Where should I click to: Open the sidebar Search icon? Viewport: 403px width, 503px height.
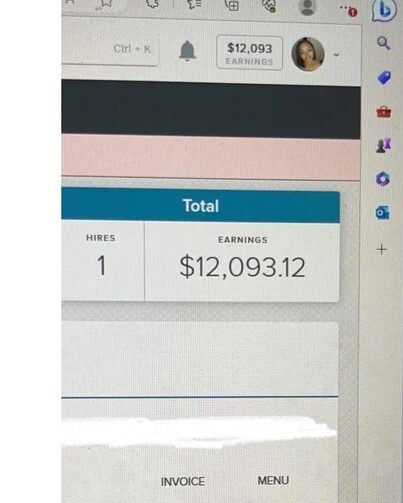pos(384,43)
